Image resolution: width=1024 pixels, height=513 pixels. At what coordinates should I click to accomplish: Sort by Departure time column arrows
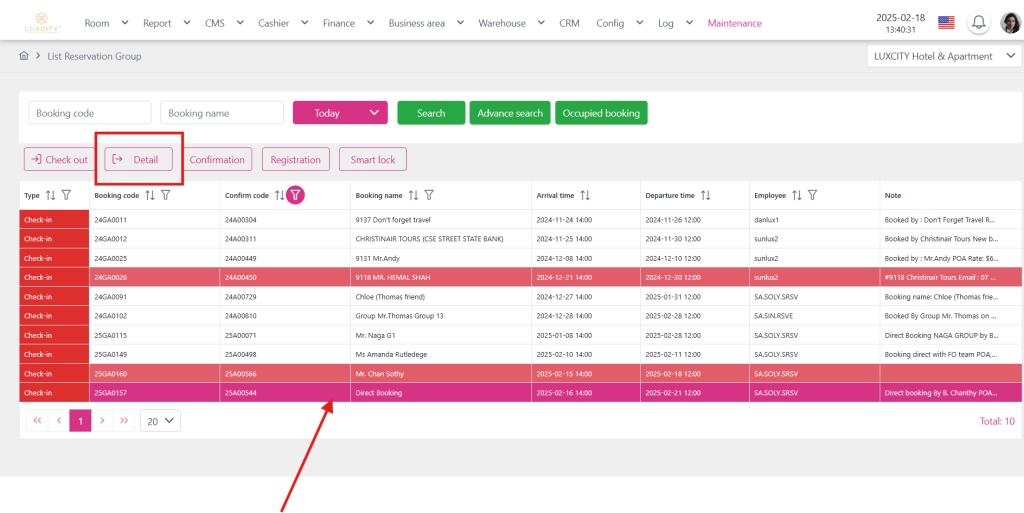tap(705, 196)
